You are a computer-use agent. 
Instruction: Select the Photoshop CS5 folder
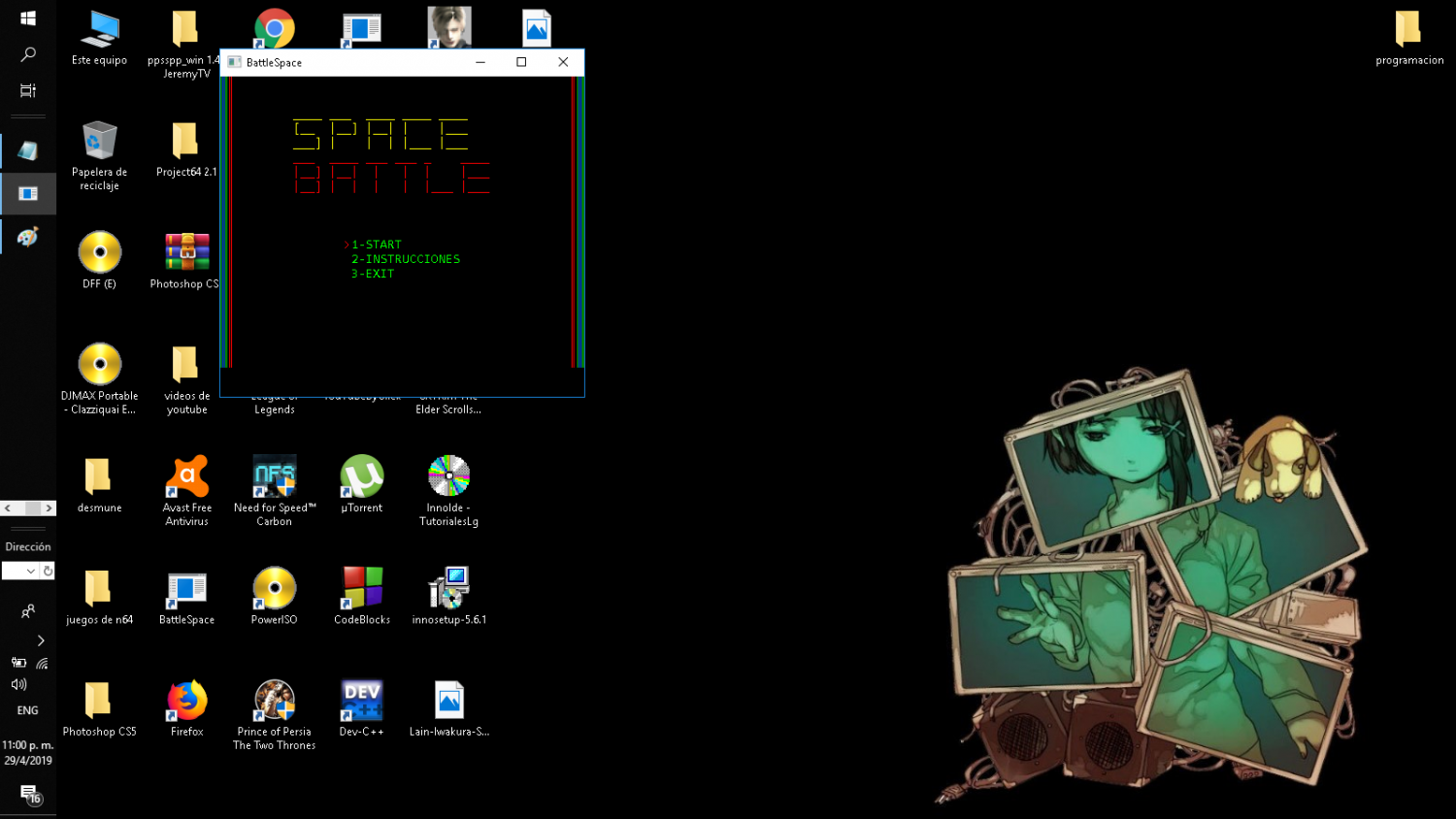(x=99, y=708)
